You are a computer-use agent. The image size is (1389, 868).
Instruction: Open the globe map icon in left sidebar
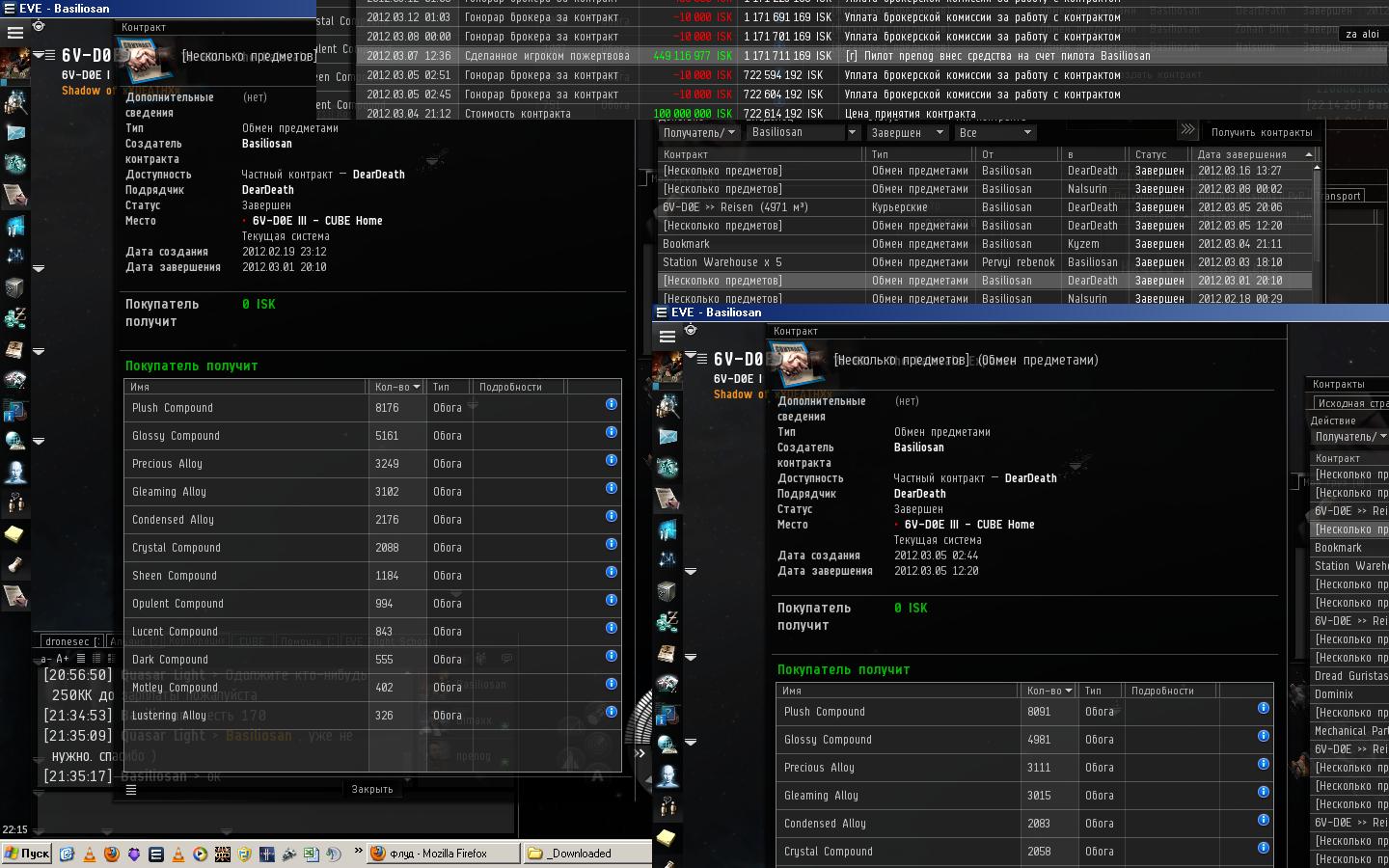tap(15, 442)
